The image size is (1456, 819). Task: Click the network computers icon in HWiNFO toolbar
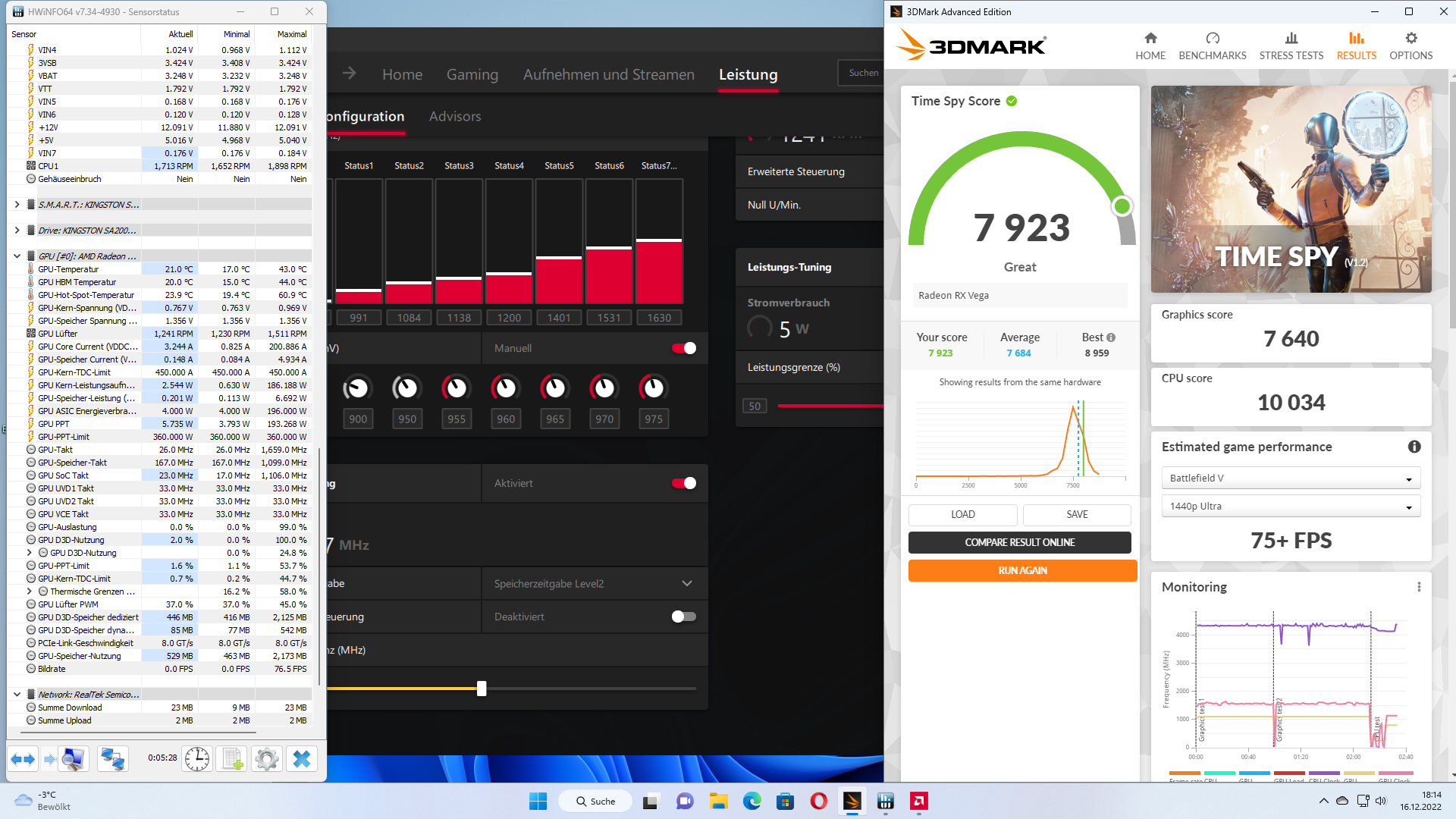pyautogui.click(x=113, y=759)
